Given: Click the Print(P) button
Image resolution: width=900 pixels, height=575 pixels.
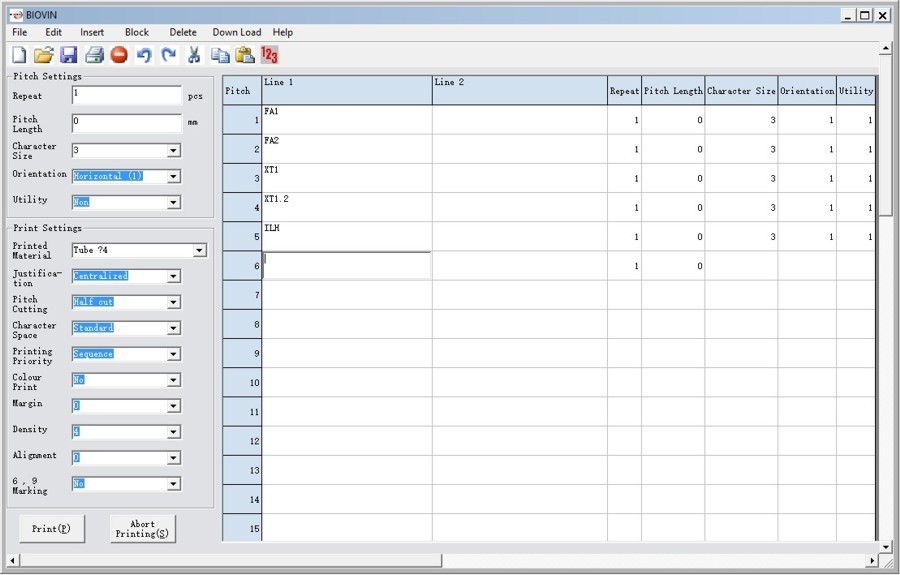Looking at the screenshot, I should (52, 529).
